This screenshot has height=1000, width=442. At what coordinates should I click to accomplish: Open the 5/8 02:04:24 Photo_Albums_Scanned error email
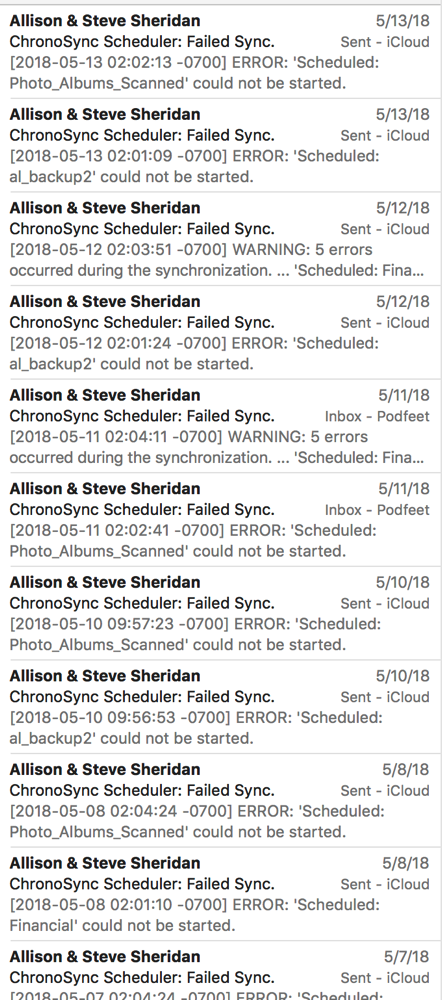click(221, 800)
